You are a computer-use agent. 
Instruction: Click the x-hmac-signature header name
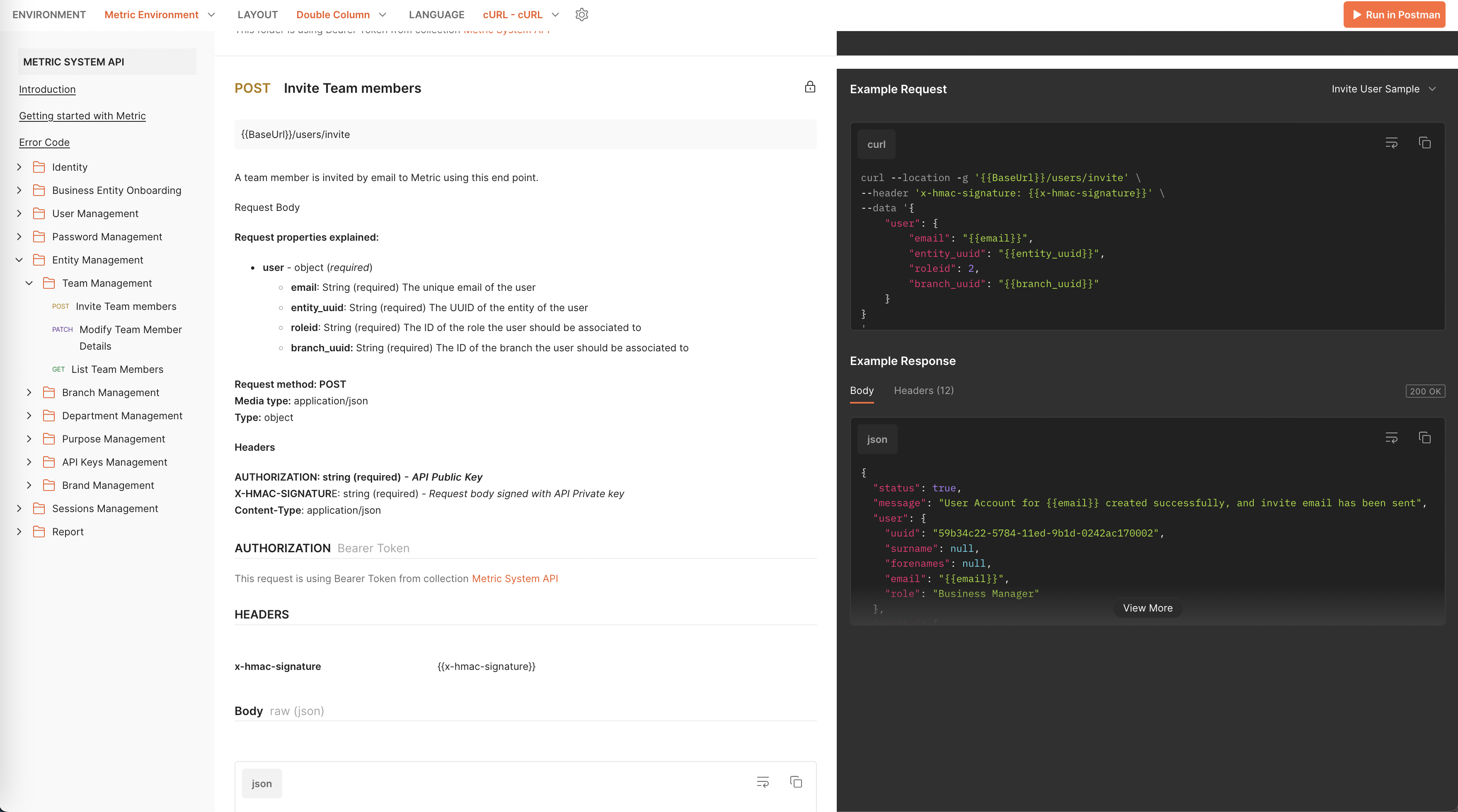[277, 666]
